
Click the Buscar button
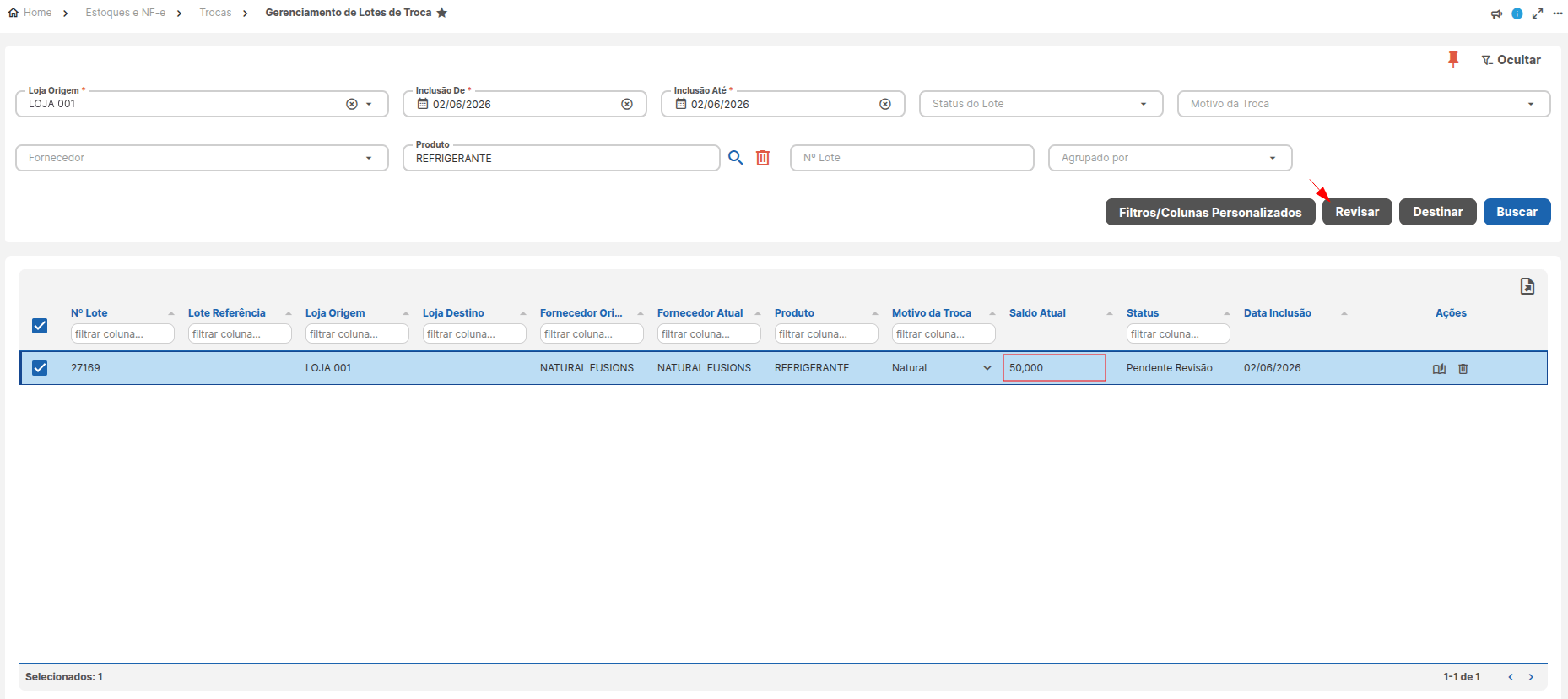pos(1517,212)
